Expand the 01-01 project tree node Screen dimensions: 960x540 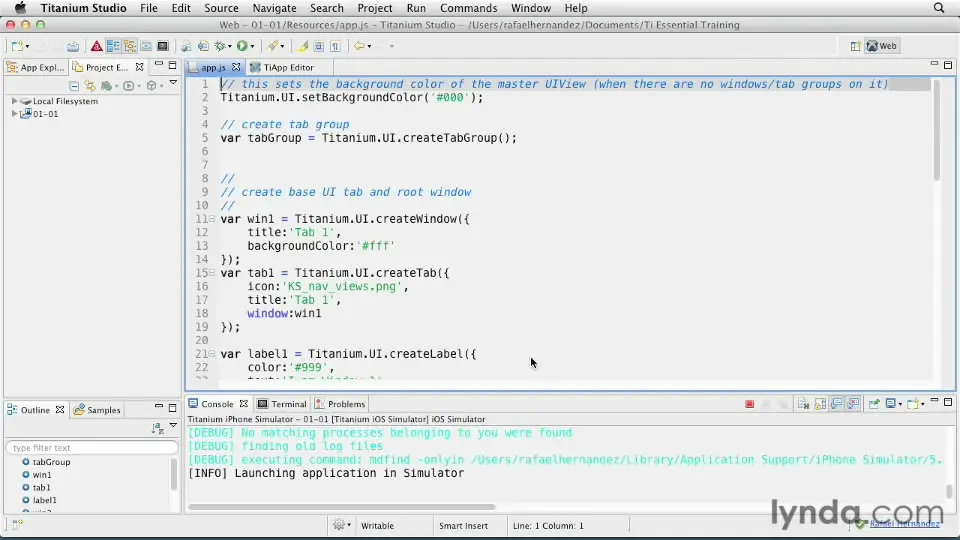(14, 114)
